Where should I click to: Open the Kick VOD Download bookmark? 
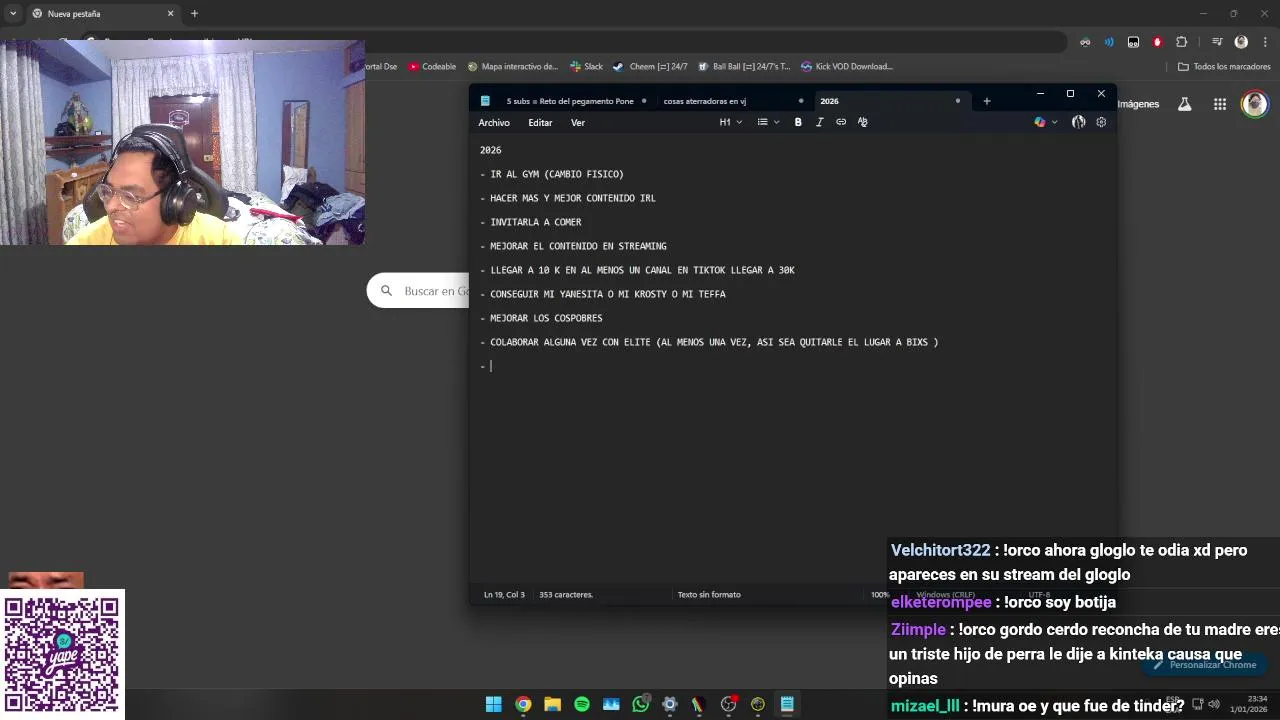(846, 67)
